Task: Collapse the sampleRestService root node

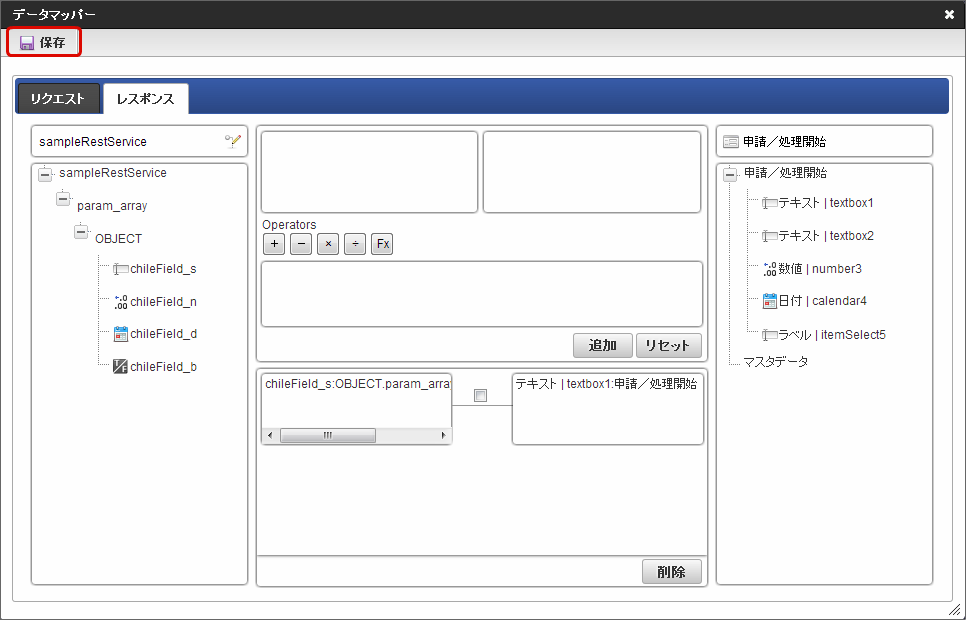Action: (x=45, y=175)
